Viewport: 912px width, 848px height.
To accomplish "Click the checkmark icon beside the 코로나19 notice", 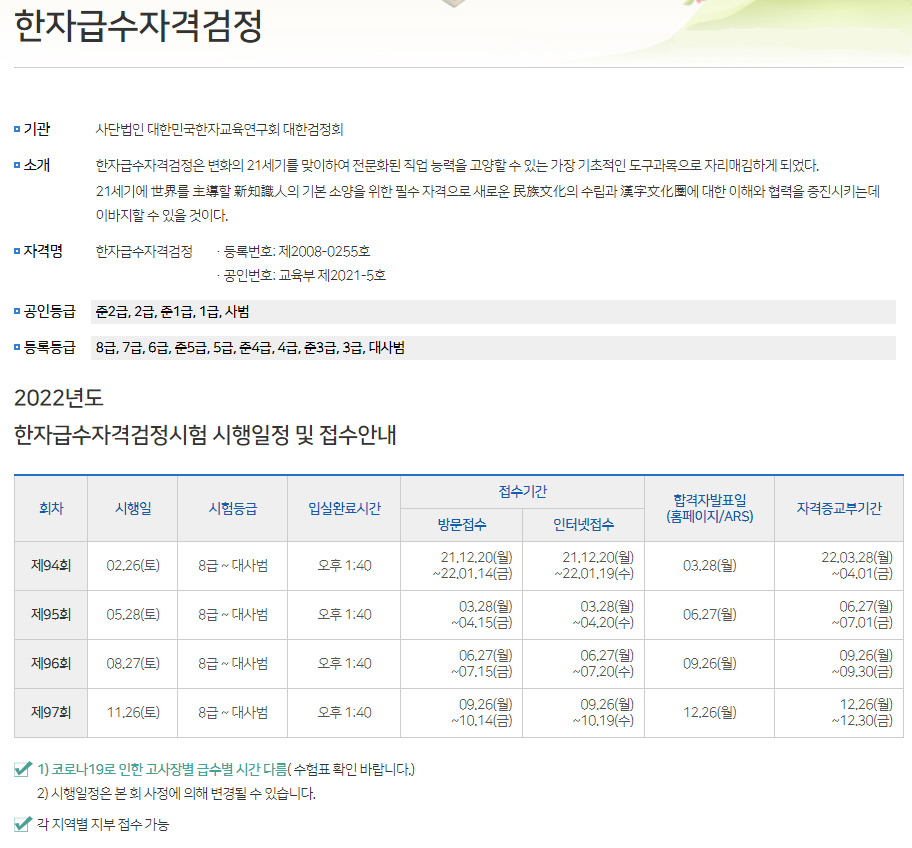I will (x=22, y=769).
